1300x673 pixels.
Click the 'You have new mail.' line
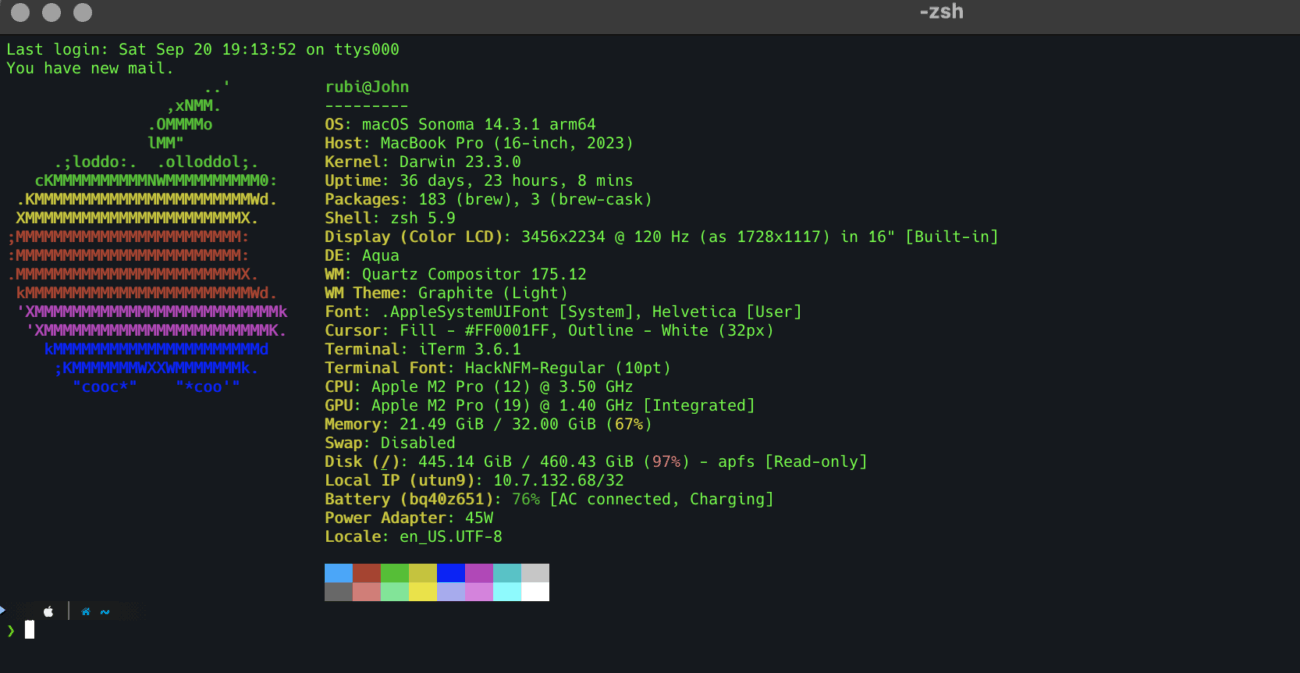tap(90, 68)
